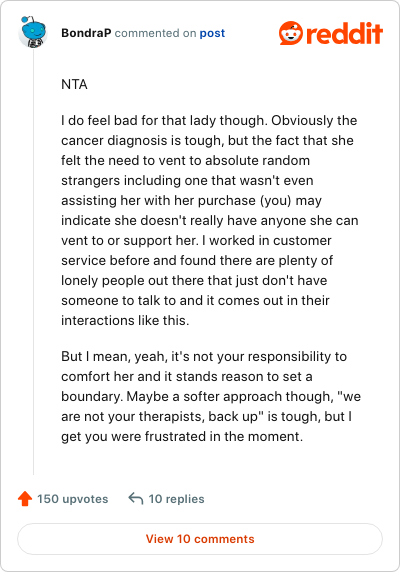
Task: Open the reddit wordmark logo
Action: click(345, 33)
